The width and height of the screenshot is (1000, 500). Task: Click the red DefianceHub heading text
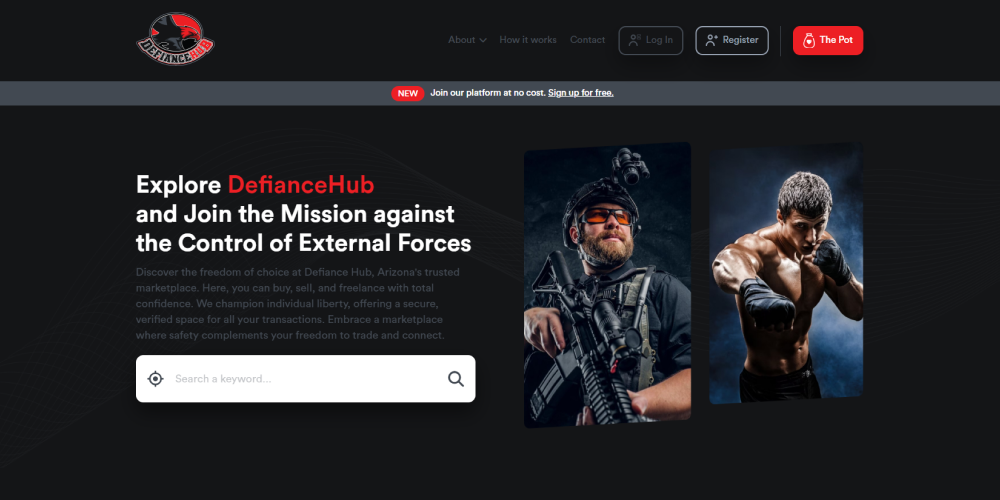pyautogui.click(x=301, y=184)
